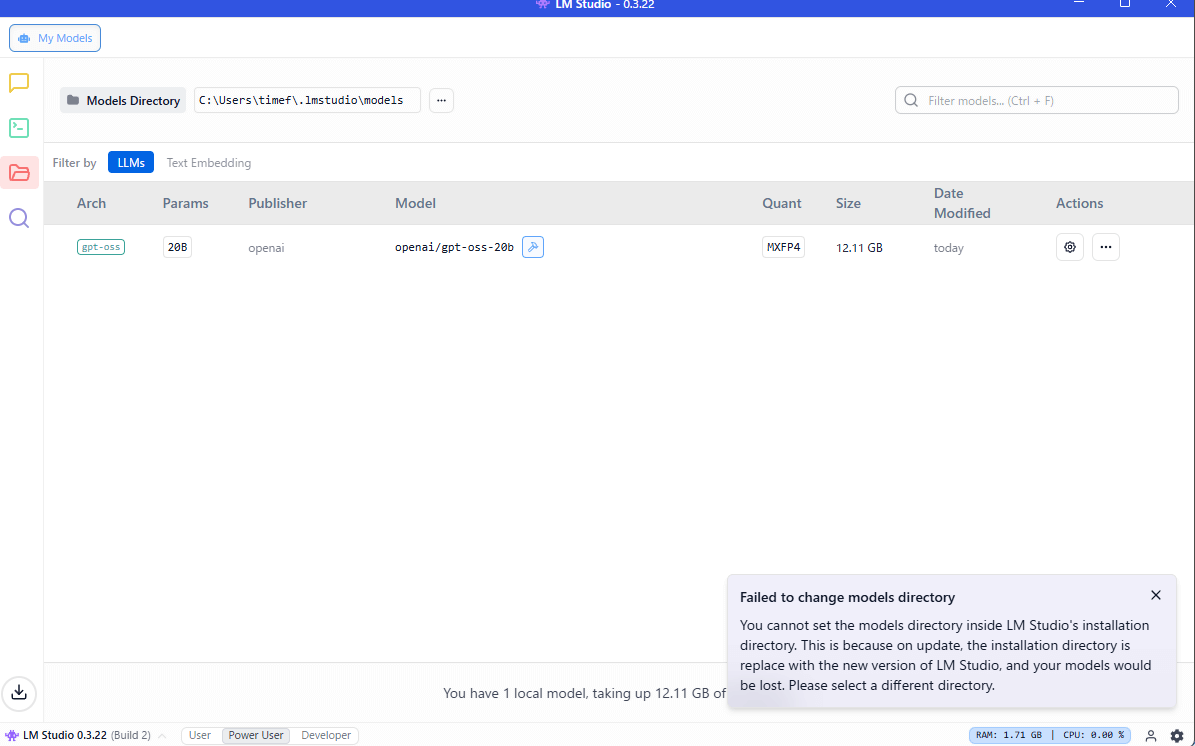Click the 12.11 GB size cell
Viewport: 1195px width, 746px height.
859,248
